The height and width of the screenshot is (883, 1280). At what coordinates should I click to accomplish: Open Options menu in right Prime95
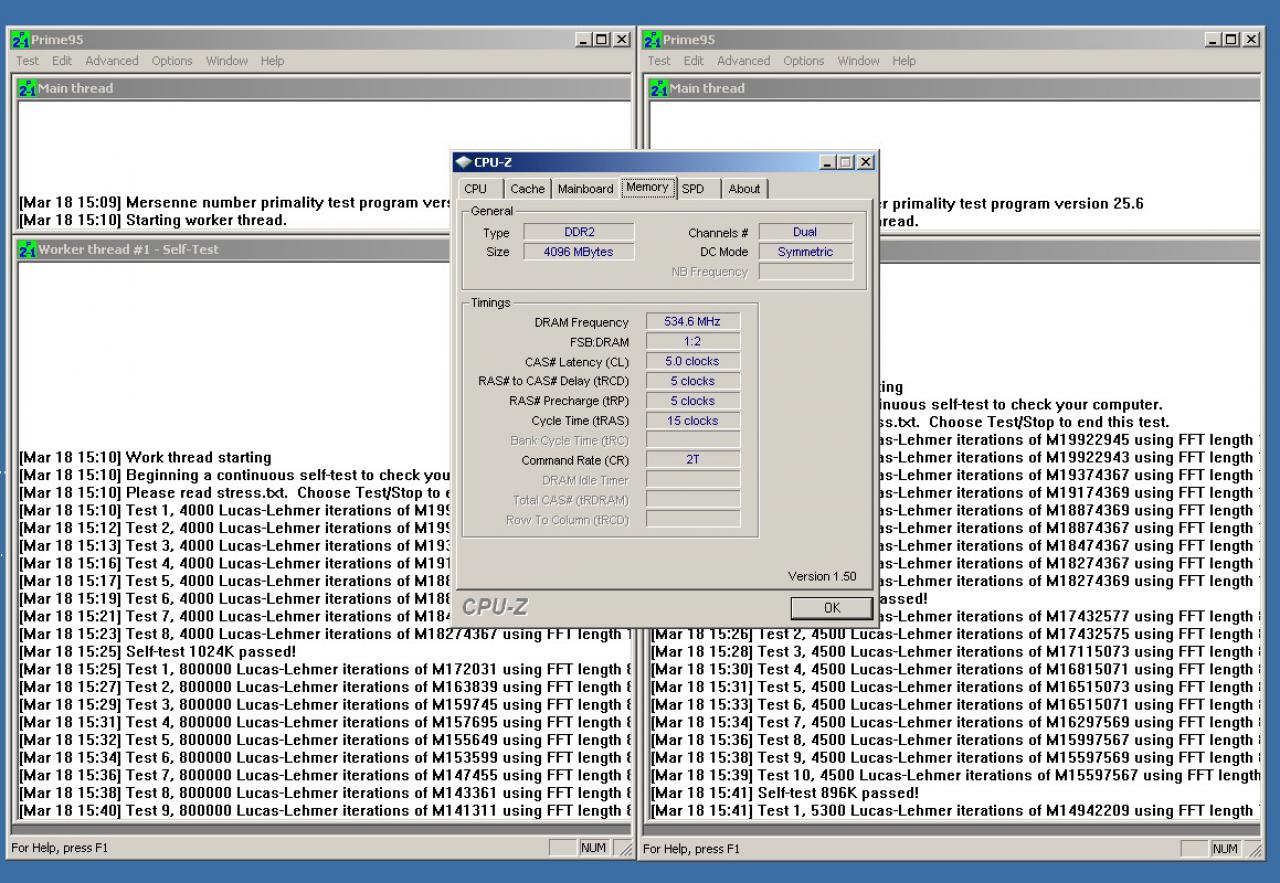pos(803,61)
